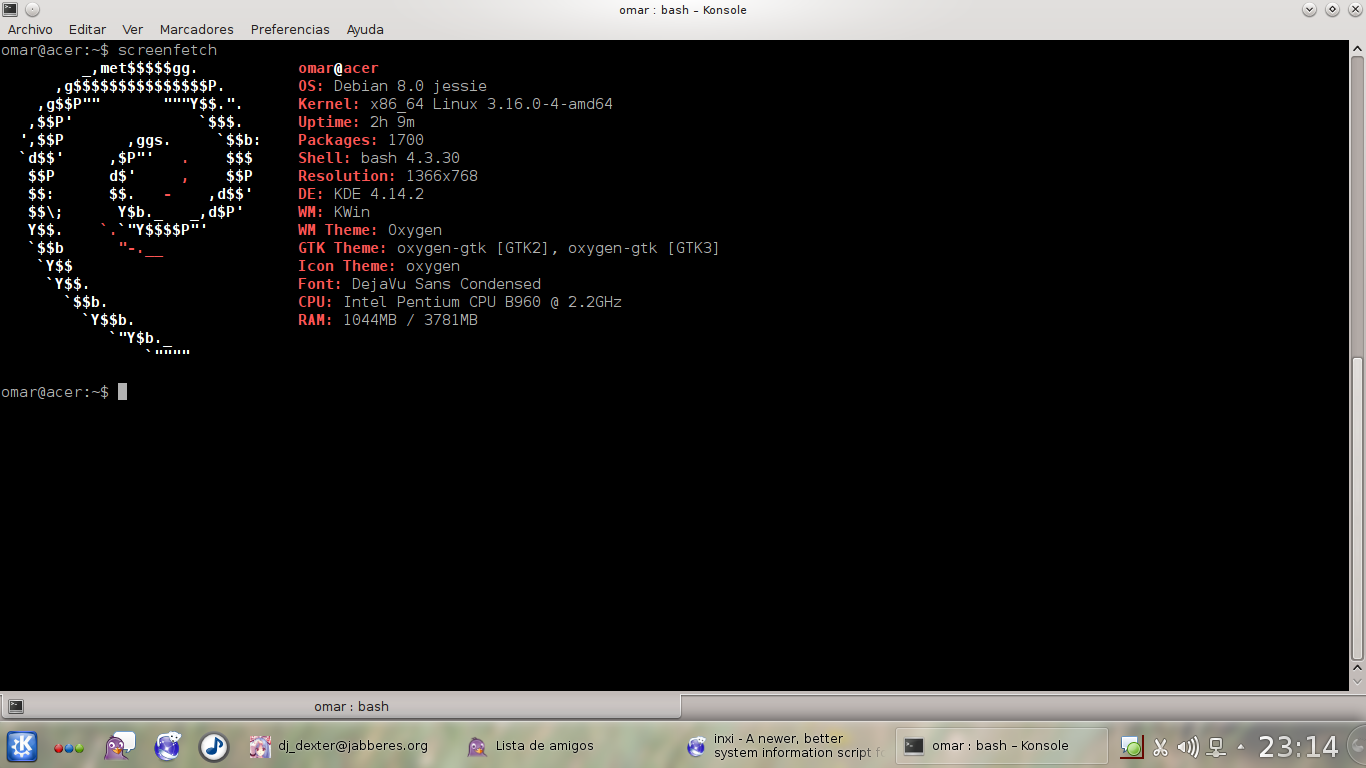Click the Icon Theme: oxygen line
The width and height of the screenshot is (1366, 768).
coord(379,266)
